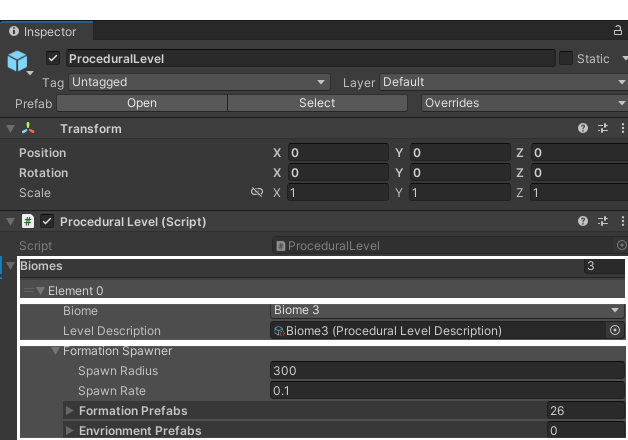Click Procedural Level script presets icon
This screenshot has height=440, width=628.
[603, 221]
